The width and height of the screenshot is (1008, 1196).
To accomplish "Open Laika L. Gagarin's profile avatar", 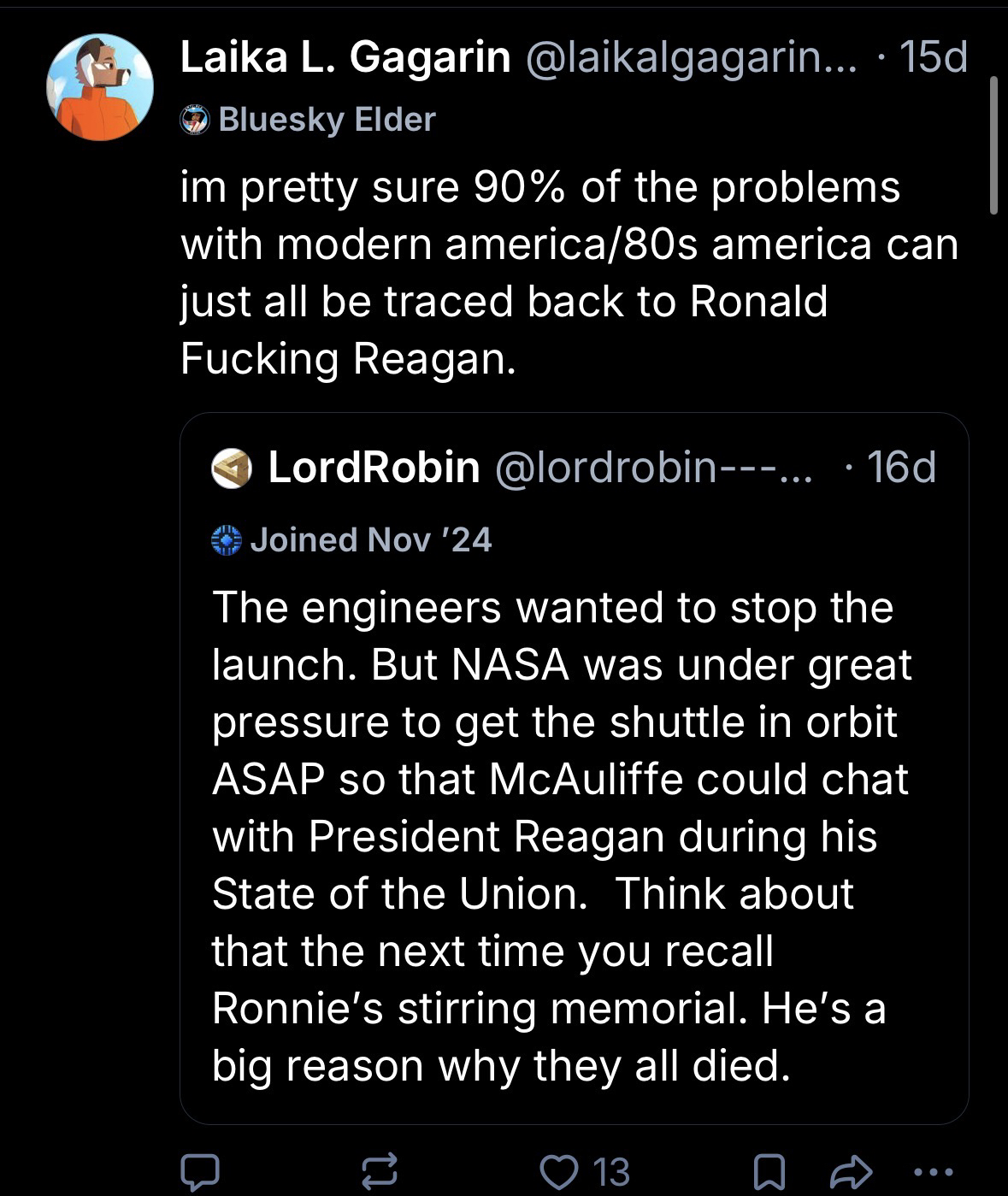I will pyautogui.click(x=100, y=86).
